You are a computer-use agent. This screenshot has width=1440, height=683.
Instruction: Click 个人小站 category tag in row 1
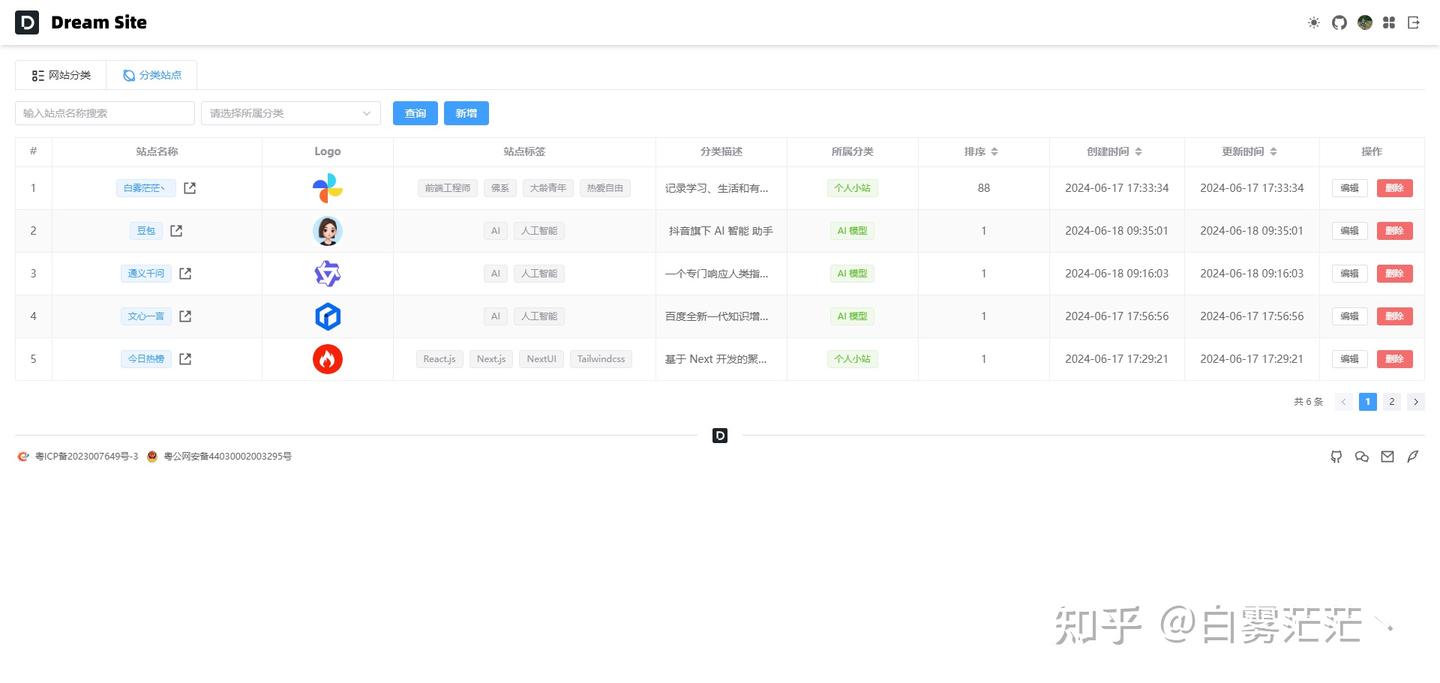[x=853, y=188]
